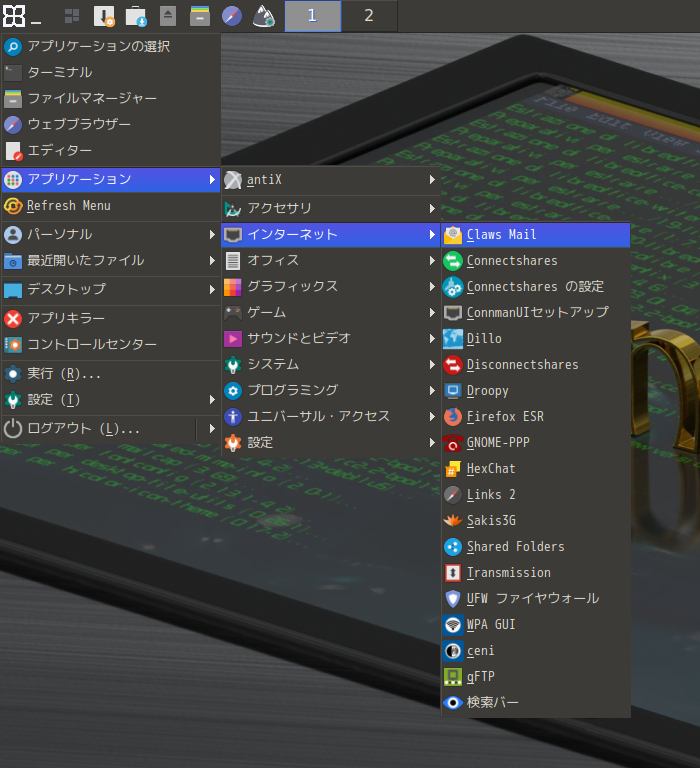Open コントロールセンター from the menu
The image size is (700, 768).
pos(111,345)
